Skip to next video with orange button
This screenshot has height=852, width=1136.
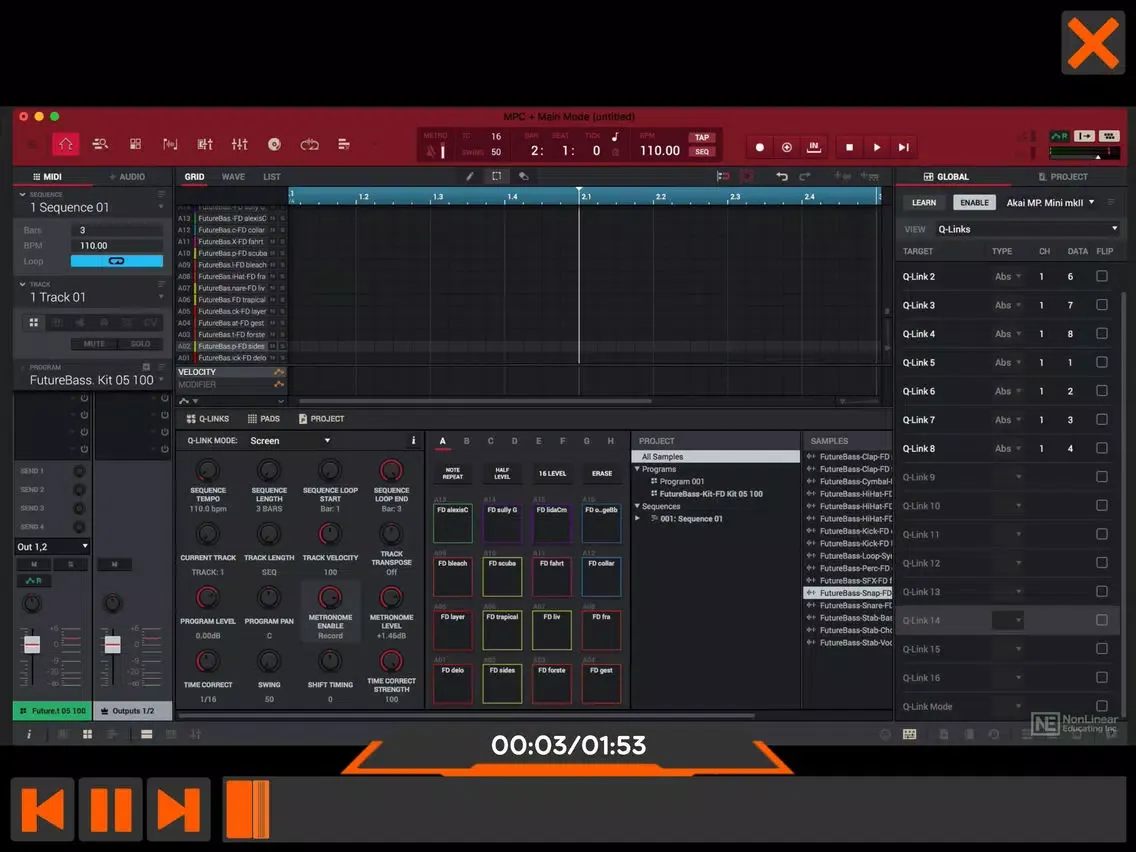click(178, 809)
